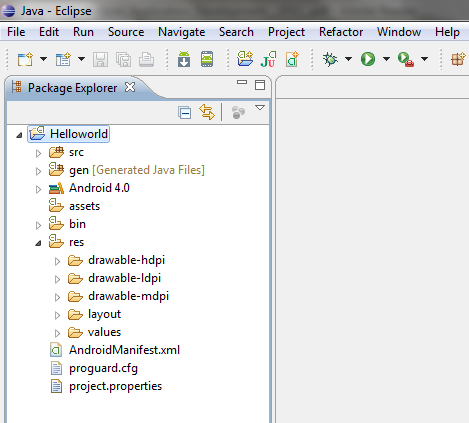Click the New Android XML File icon

(x=292, y=59)
